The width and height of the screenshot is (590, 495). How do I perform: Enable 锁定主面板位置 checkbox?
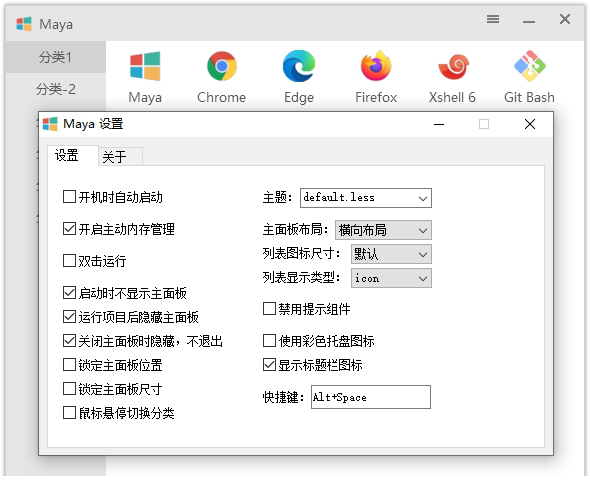[69, 364]
